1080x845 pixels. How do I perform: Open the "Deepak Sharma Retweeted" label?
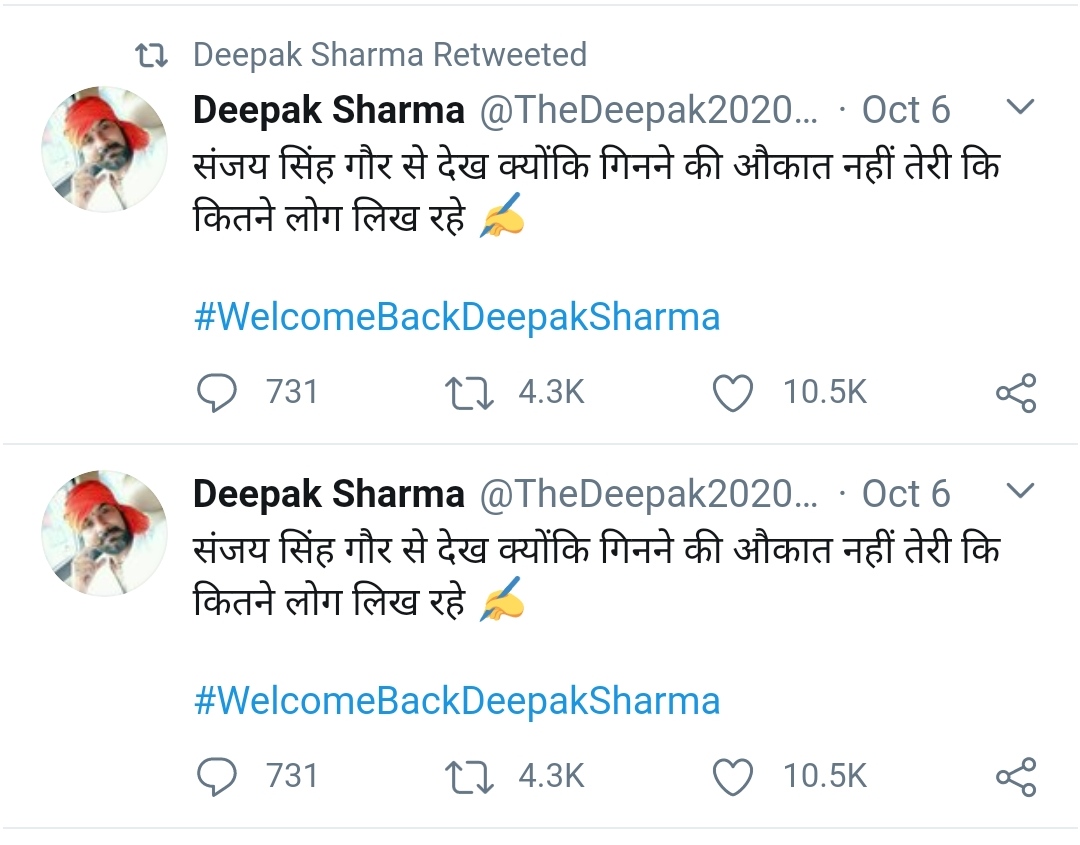pos(389,54)
